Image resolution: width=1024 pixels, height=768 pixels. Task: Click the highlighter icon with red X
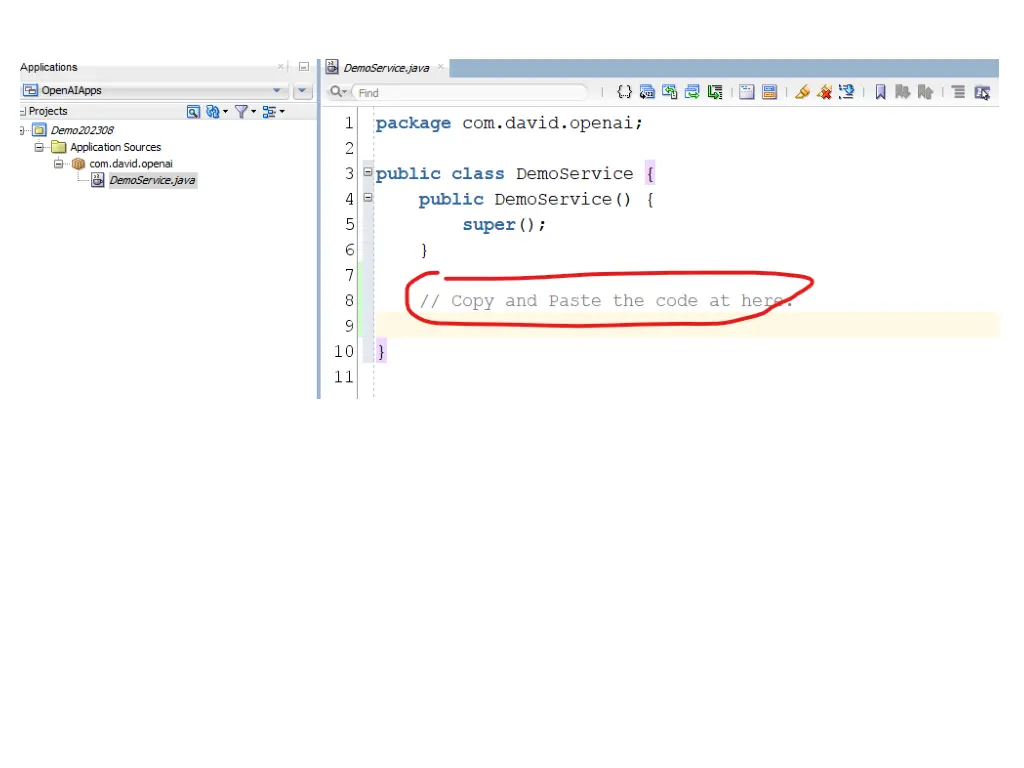(x=824, y=92)
